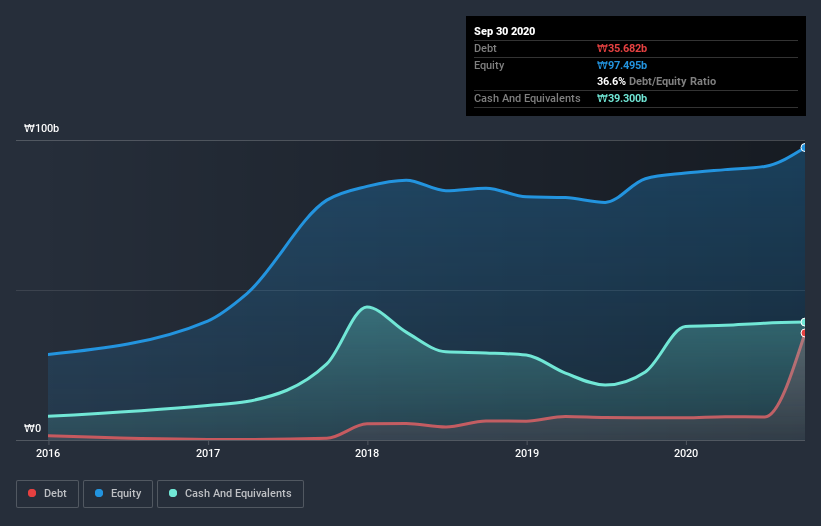Click the ₩39.300b cash value

pos(622,98)
